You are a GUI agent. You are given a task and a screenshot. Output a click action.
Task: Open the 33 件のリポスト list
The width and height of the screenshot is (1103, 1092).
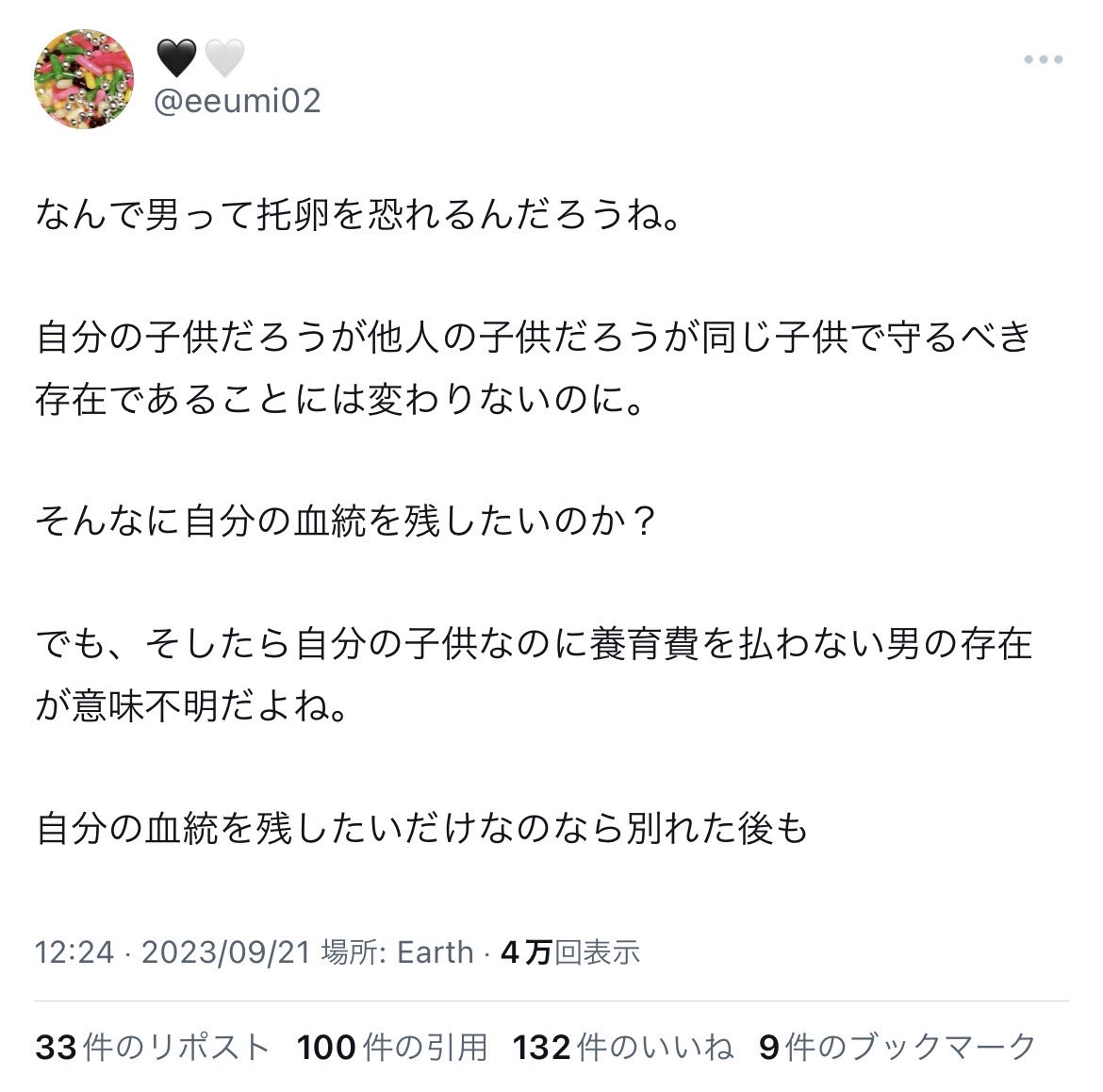coord(153,1047)
